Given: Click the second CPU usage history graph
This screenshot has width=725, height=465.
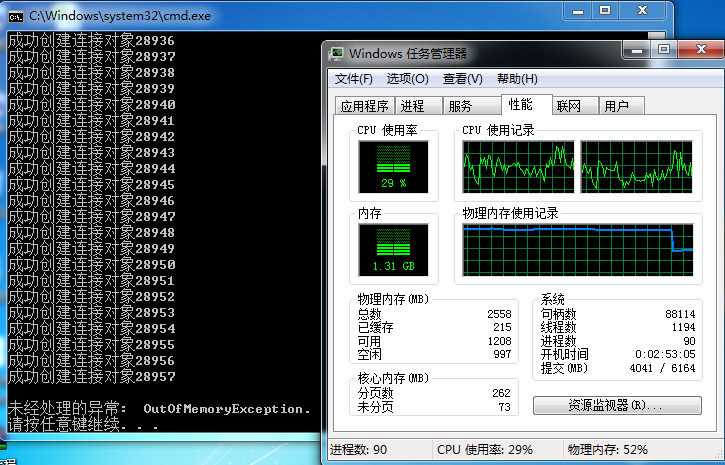Looking at the screenshot, I should (637, 167).
